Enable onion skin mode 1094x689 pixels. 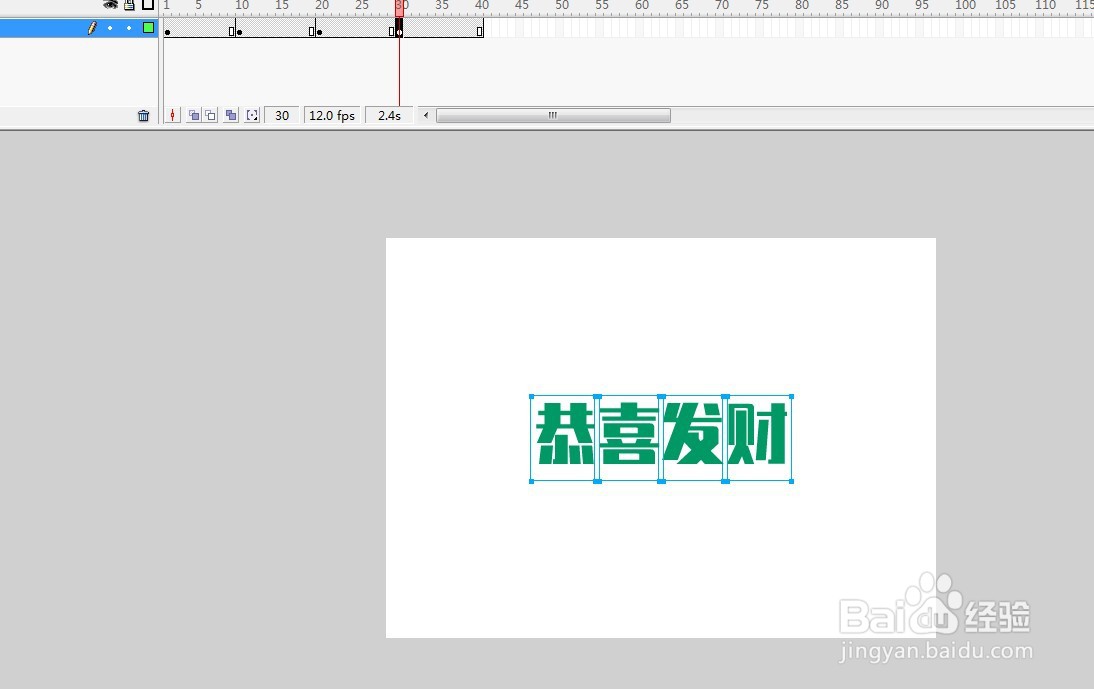[x=196, y=115]
